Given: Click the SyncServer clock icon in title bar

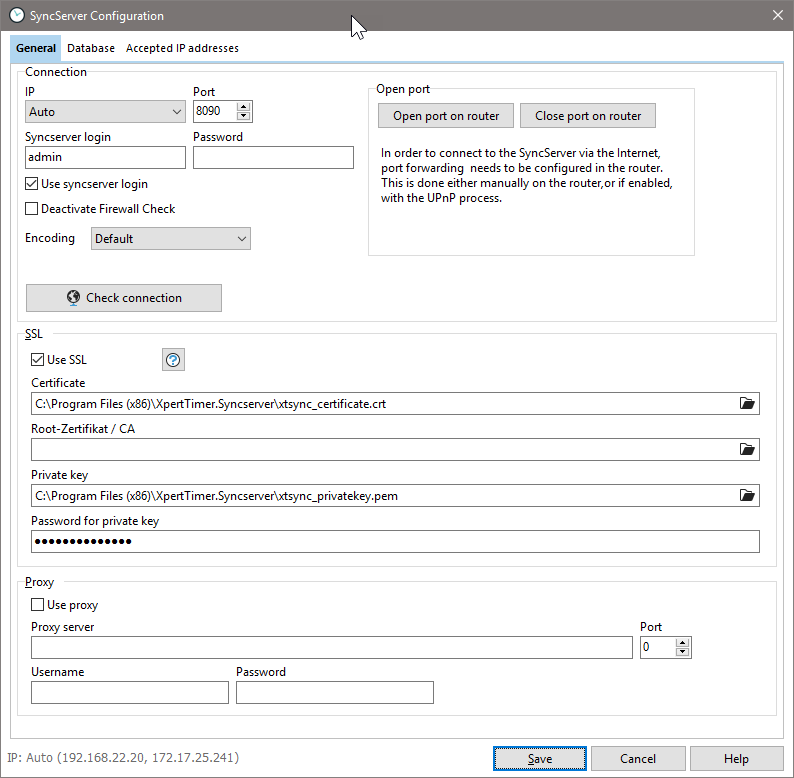Looking at the screenshot, I should point(16,15).
